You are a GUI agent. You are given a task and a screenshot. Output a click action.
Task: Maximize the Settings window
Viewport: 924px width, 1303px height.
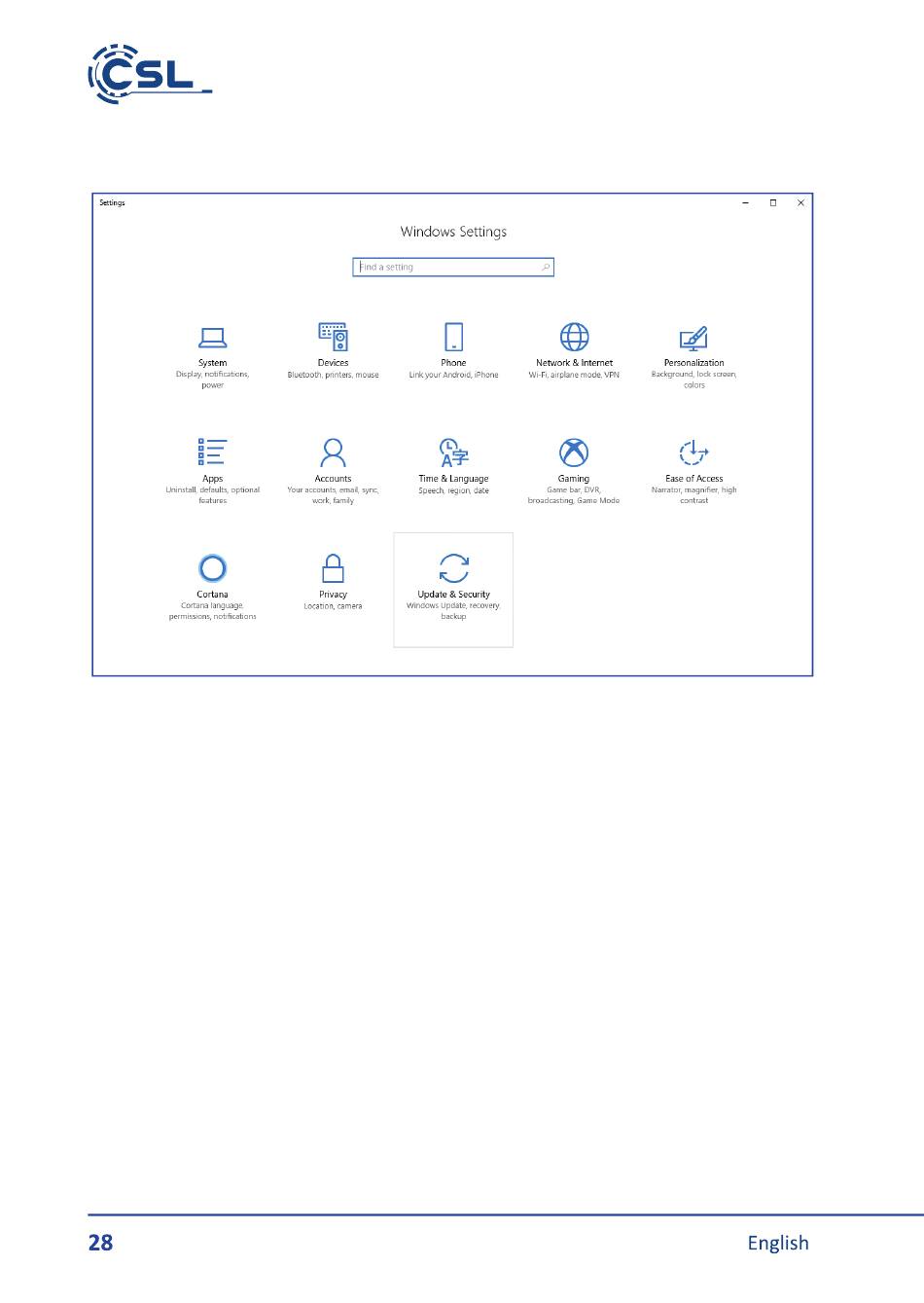point(773,203)
